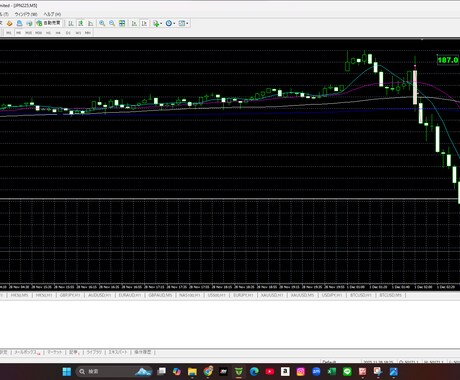Open the Windows Start menu
Screen dimensions: 460x380
(67, 371)
